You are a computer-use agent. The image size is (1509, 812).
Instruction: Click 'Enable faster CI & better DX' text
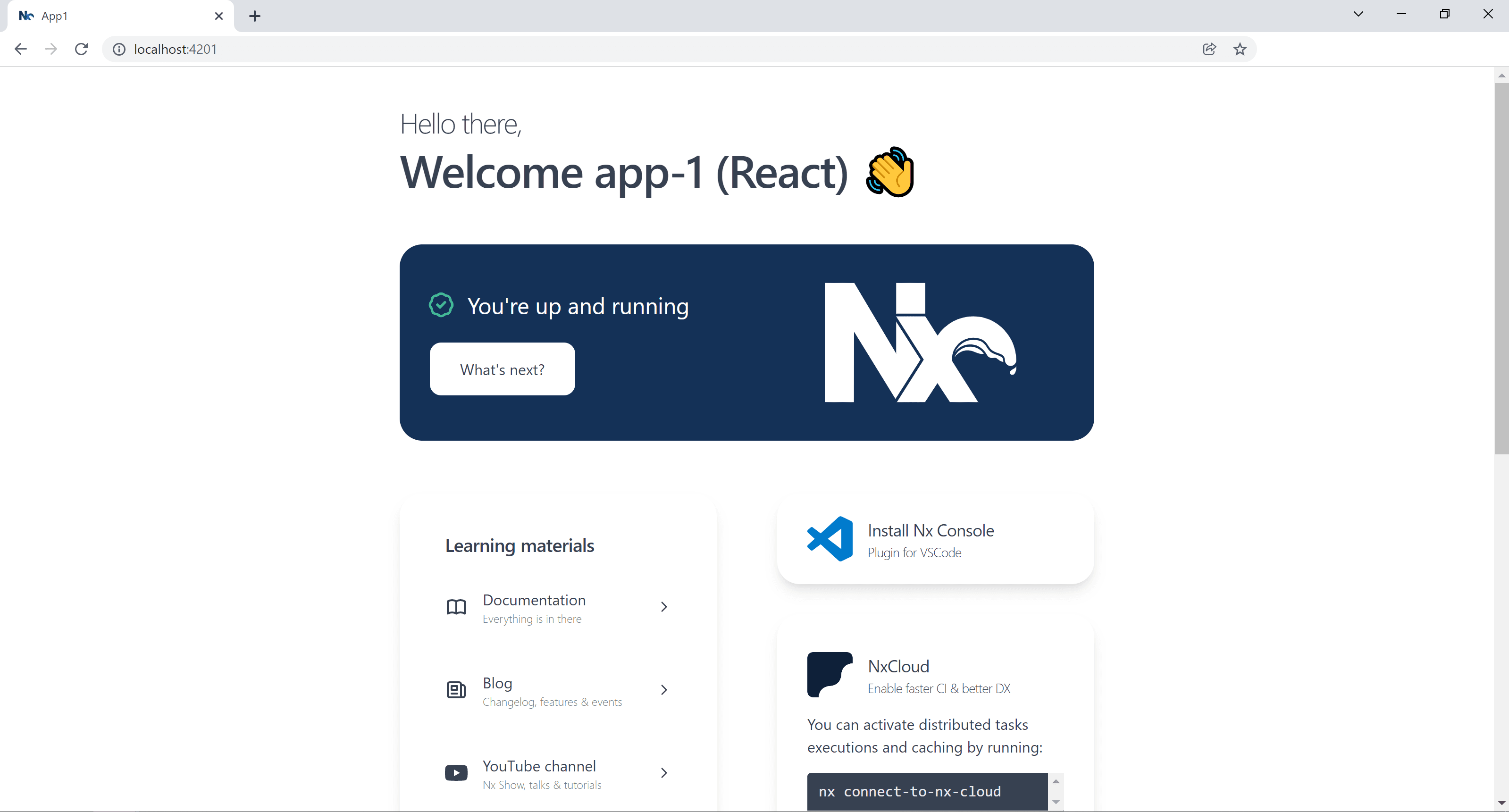click(939, 689)
